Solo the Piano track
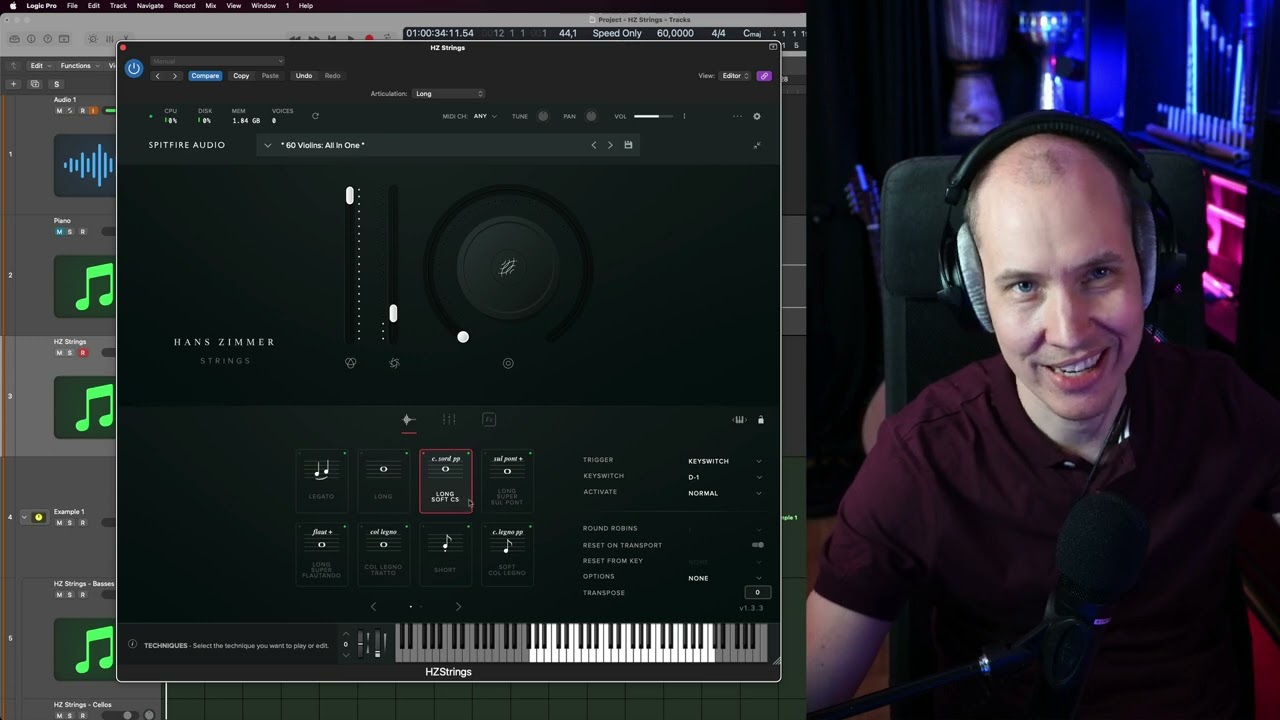The height and width of the screenshot is (720, 1280). point(70,232)
